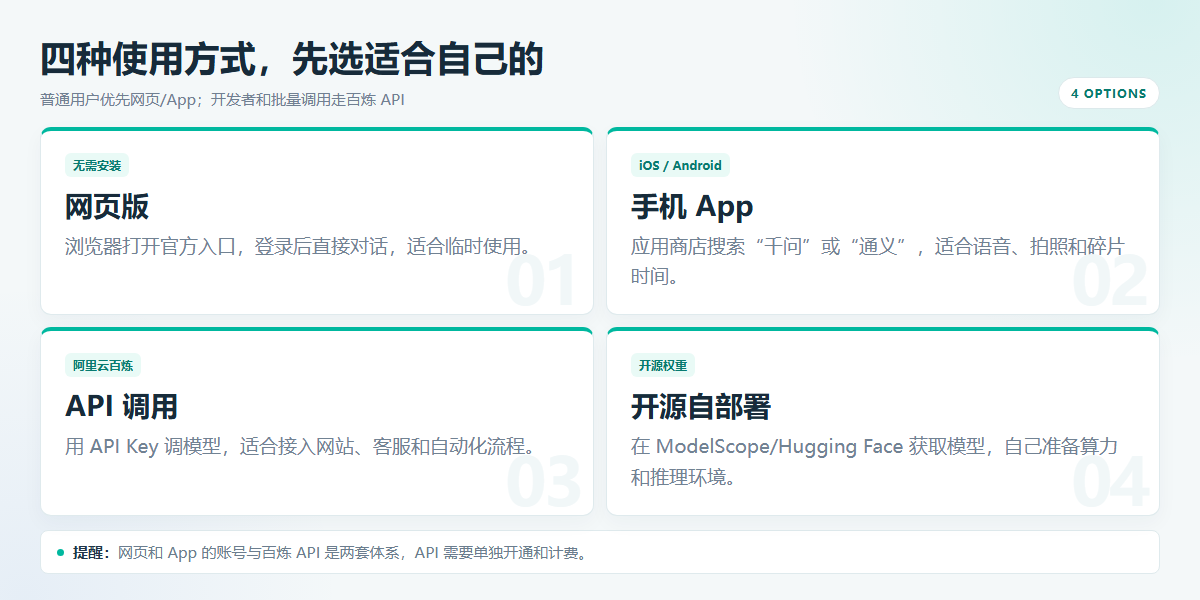Click the heading "四种使用方式，先选适合自己的"

pyautogui.click(x=292, y=60)
